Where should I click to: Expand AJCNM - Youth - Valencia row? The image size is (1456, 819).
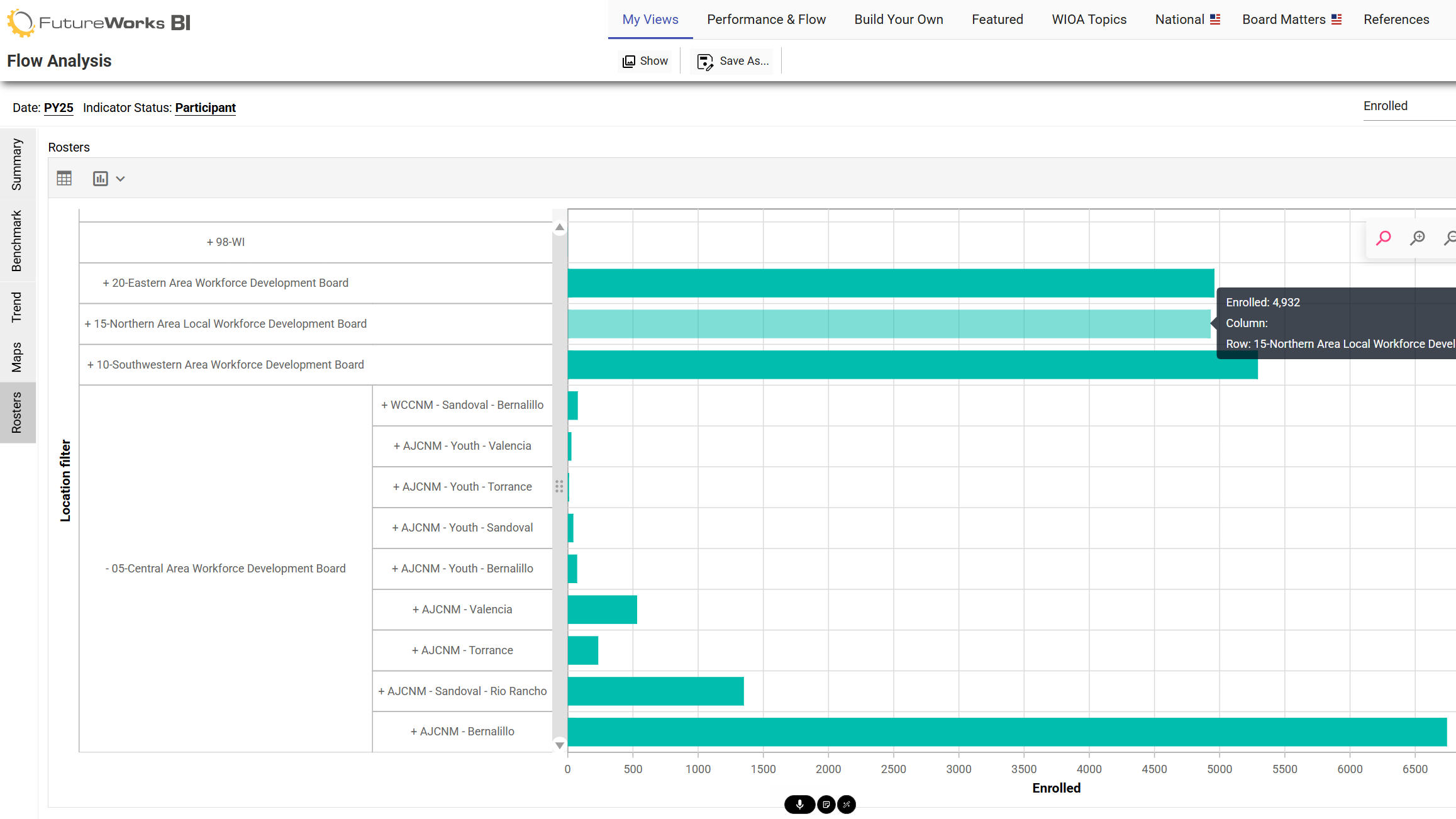(x=462, y=446)
